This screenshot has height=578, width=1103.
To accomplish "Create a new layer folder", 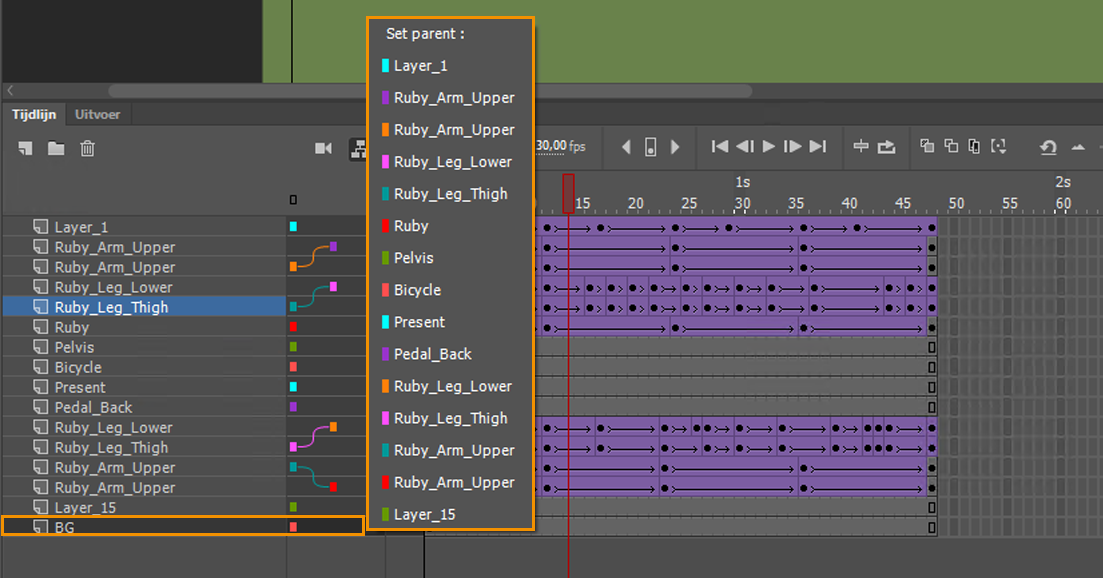I will 56,148.
